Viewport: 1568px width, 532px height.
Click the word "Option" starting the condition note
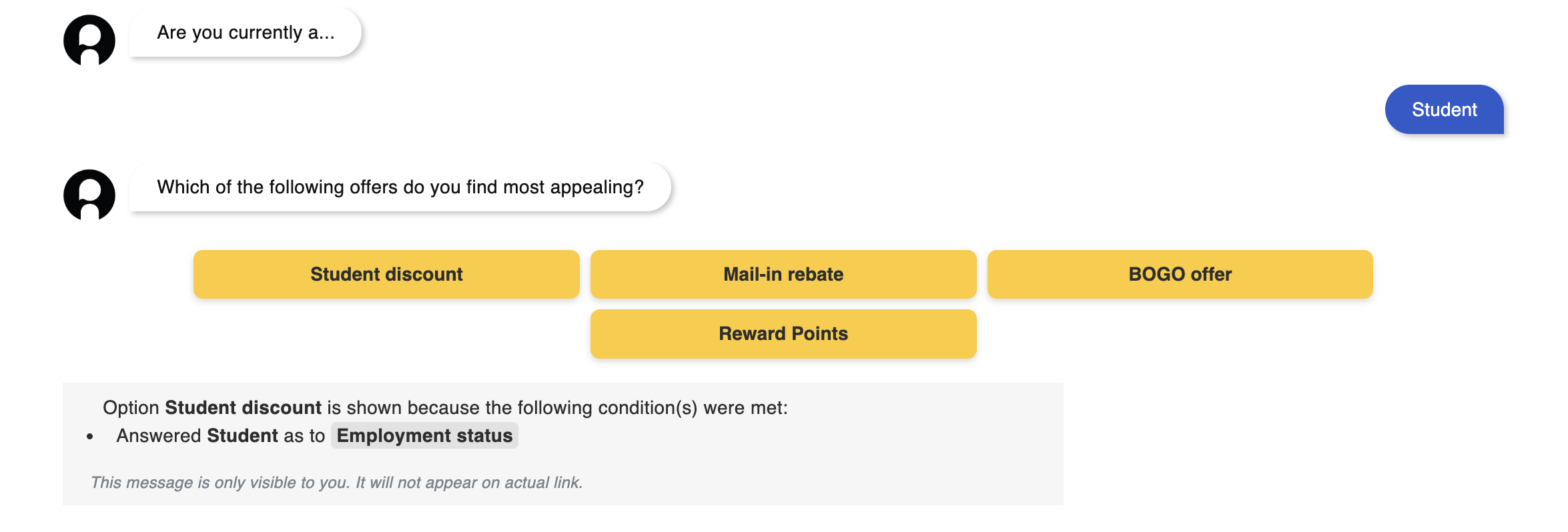131,407
